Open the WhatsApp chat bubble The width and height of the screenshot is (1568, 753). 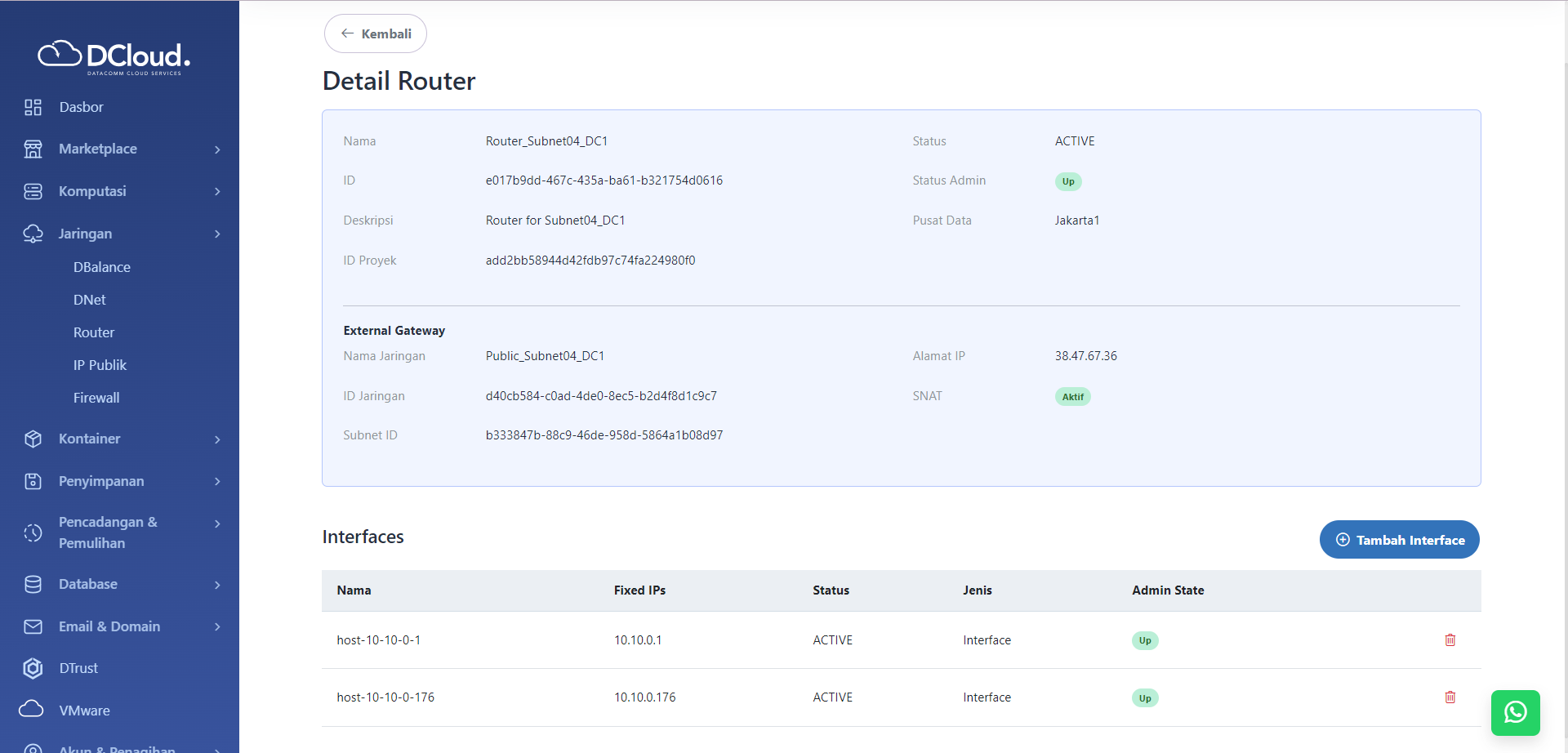coord(1516,712)
